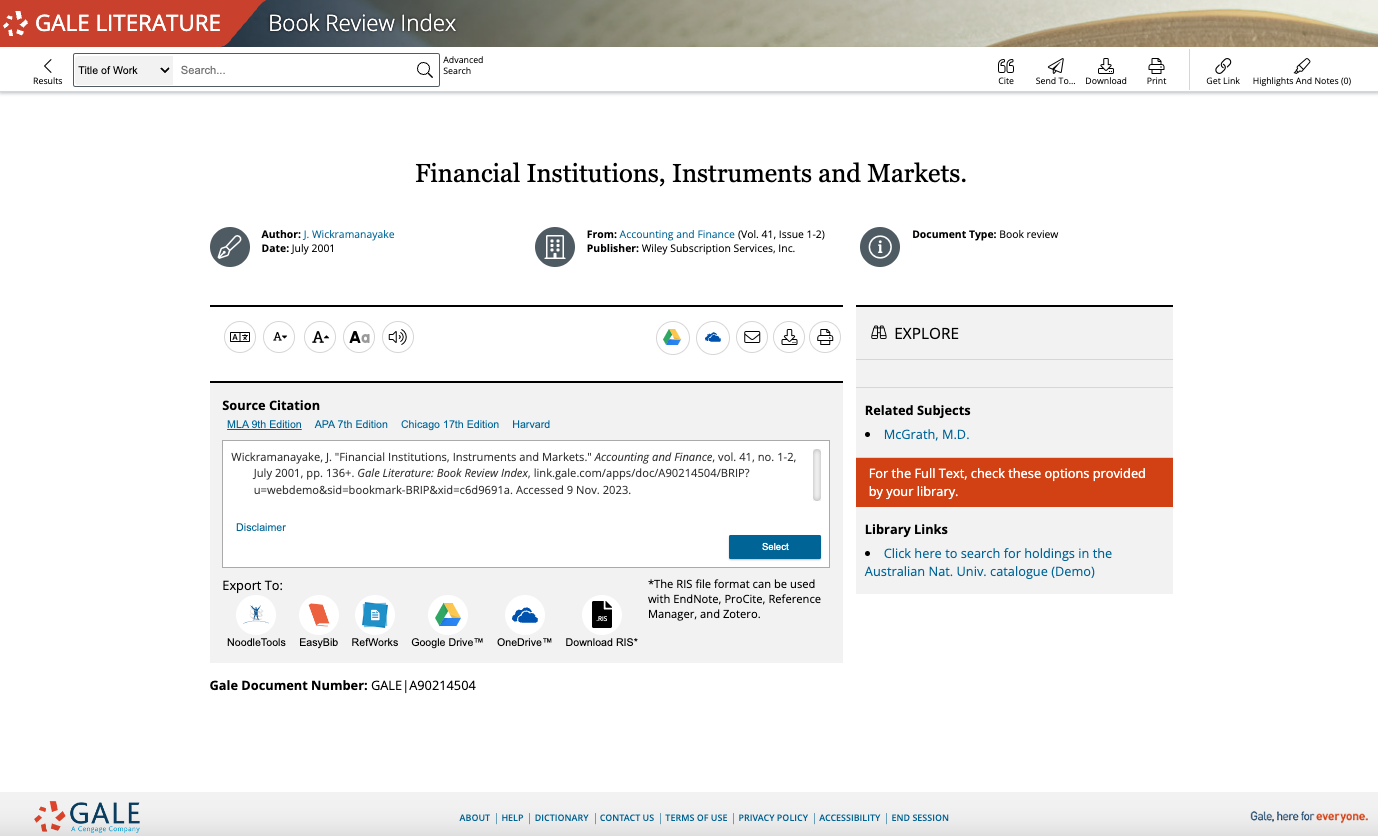Open the Terms of Use footer link
The width and height of the screenshot is (1378, 836).
696,818
